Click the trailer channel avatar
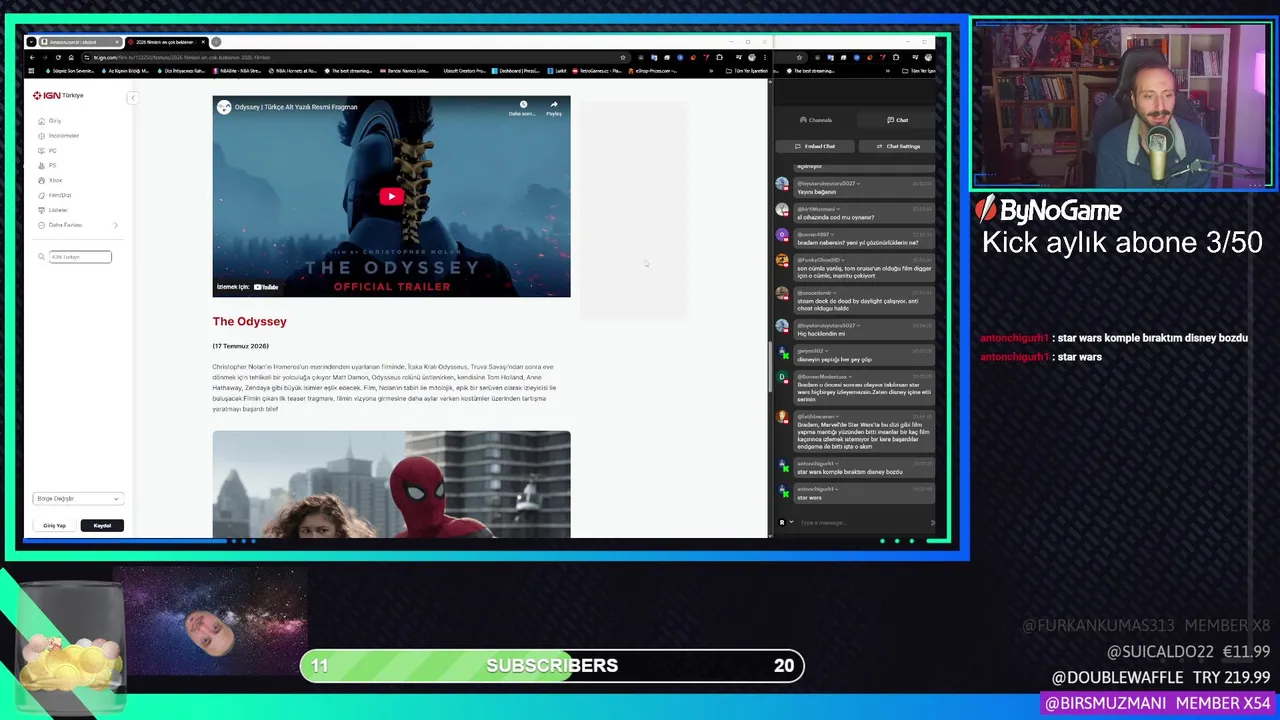This screenshot has height=720, width=1280. click(224, 107)
